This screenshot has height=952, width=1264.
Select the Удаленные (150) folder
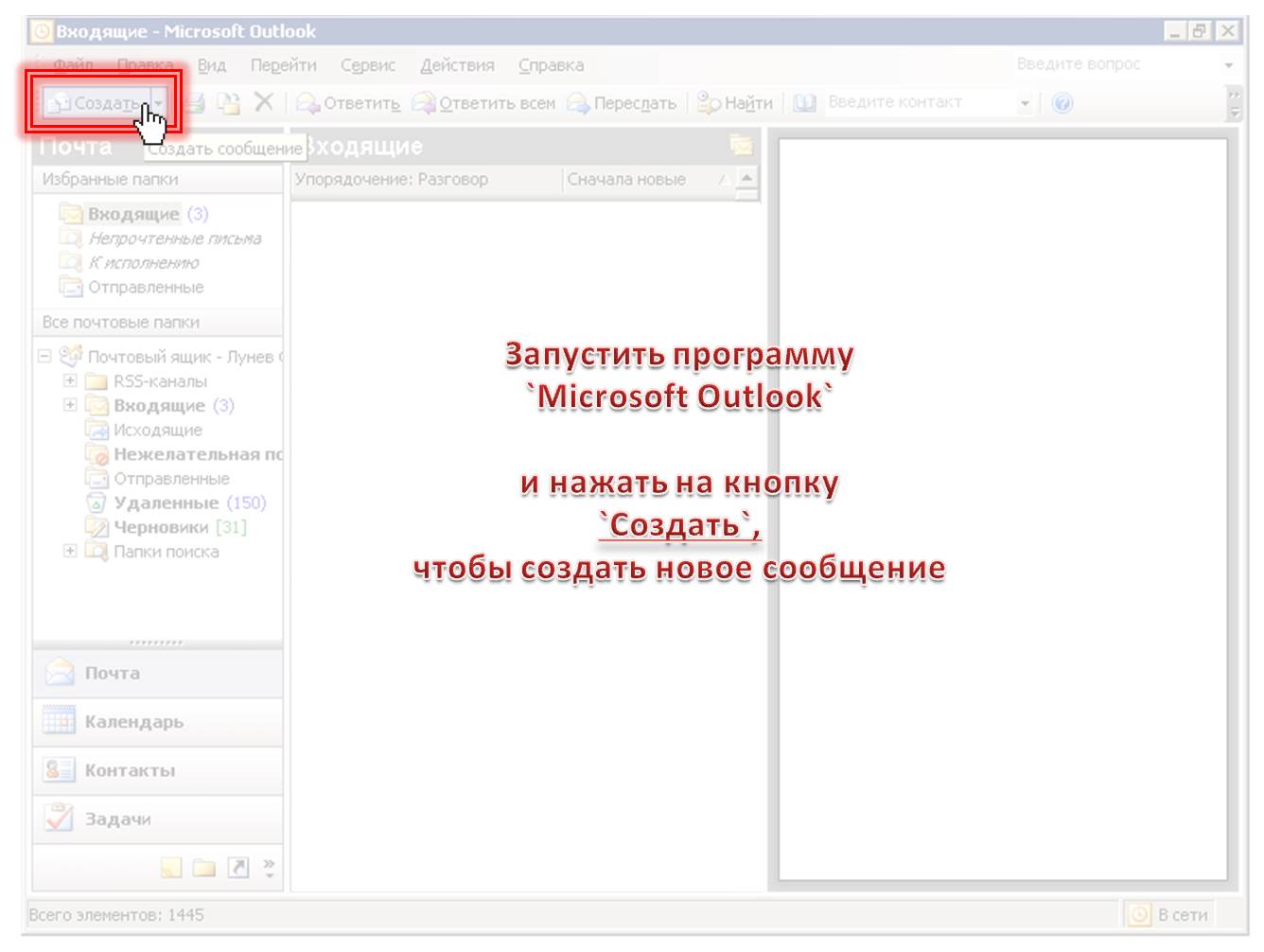pyautogui.click(x=176, y=502)
